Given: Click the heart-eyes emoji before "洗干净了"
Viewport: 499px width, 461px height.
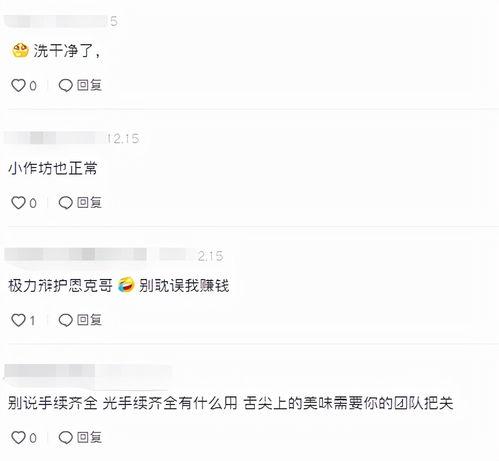Looking at the screenshot, I should (x=20, y=51).
